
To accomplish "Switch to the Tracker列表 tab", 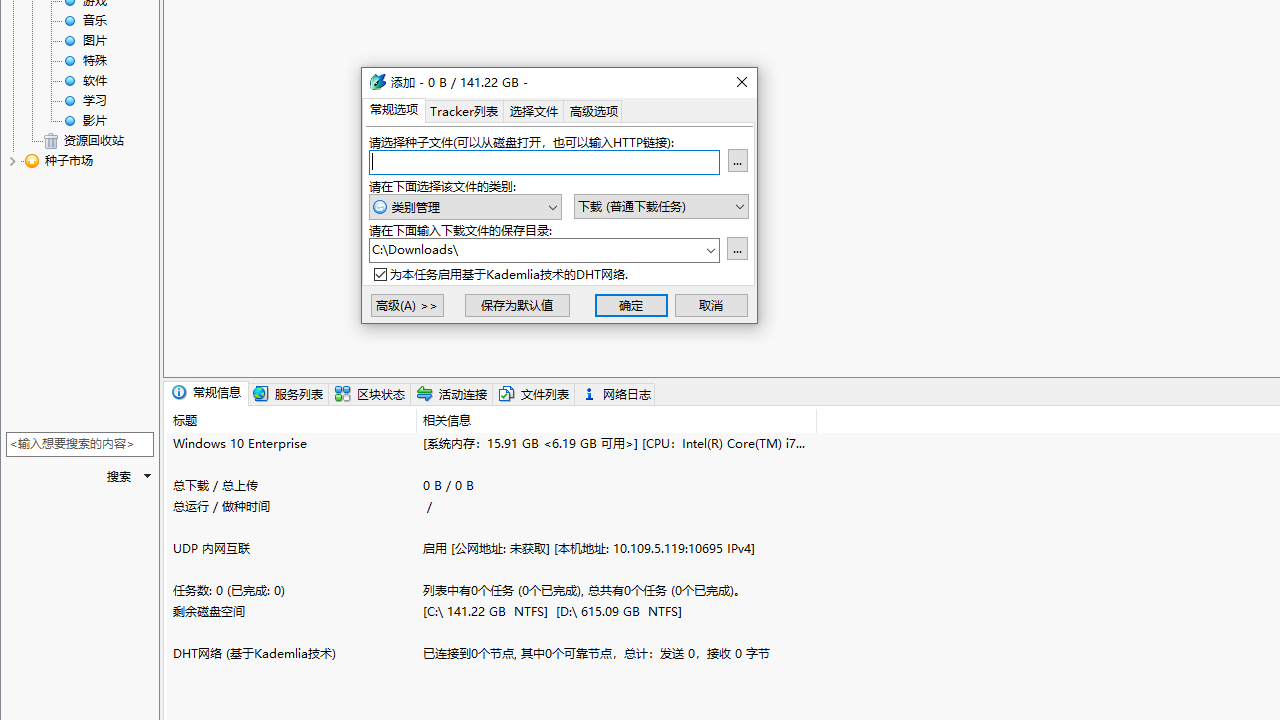I will pyautogui.click(x=464, y=111).
